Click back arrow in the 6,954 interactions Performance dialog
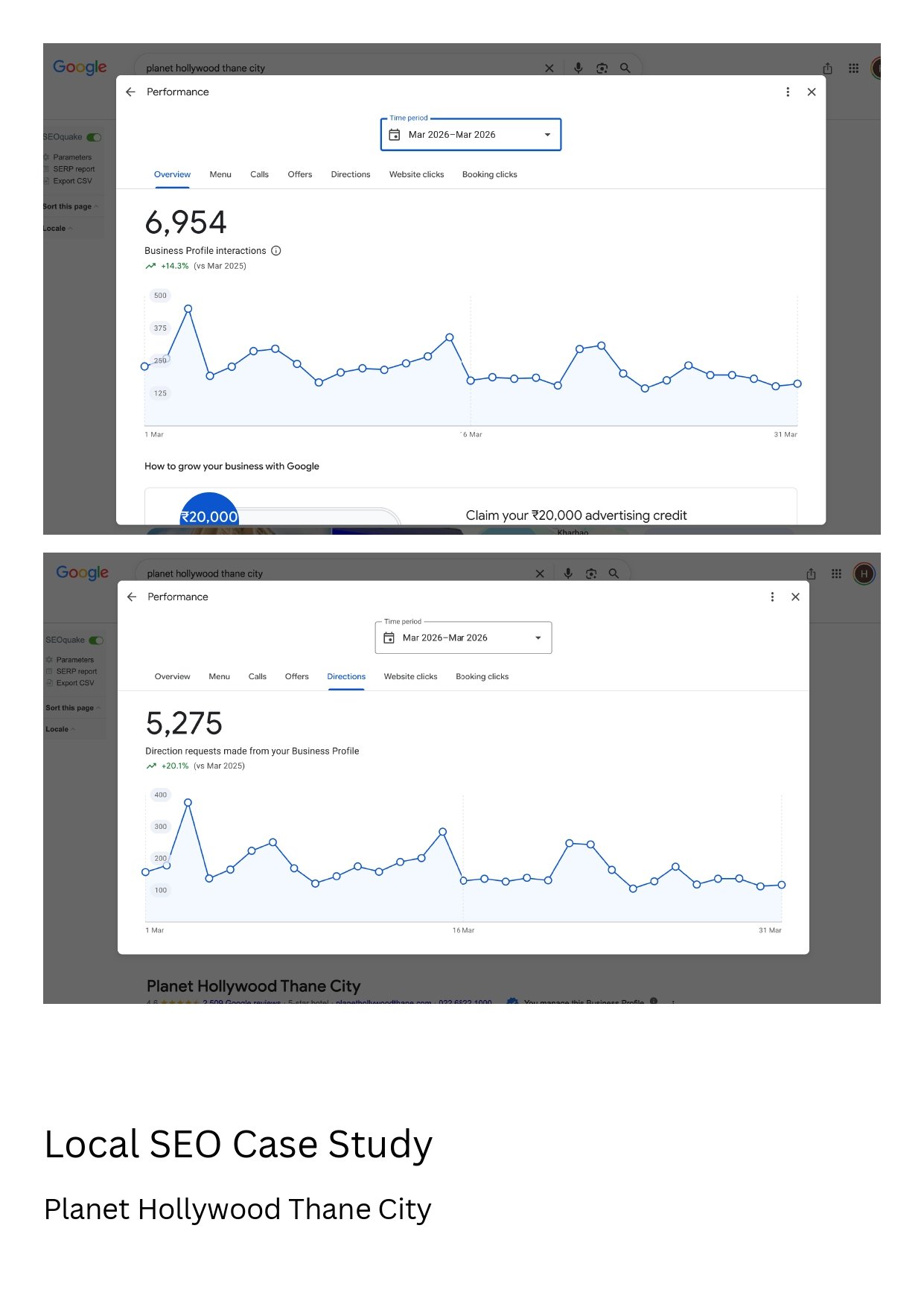 [130, 92]
